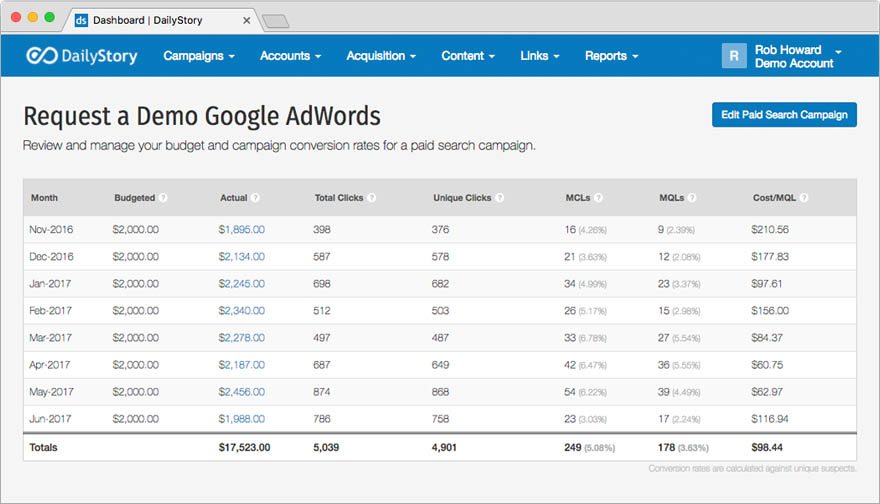Viewport: 880px width, 504px height.
Task: Open the Content dropdown menu
Action: point(468,56)
